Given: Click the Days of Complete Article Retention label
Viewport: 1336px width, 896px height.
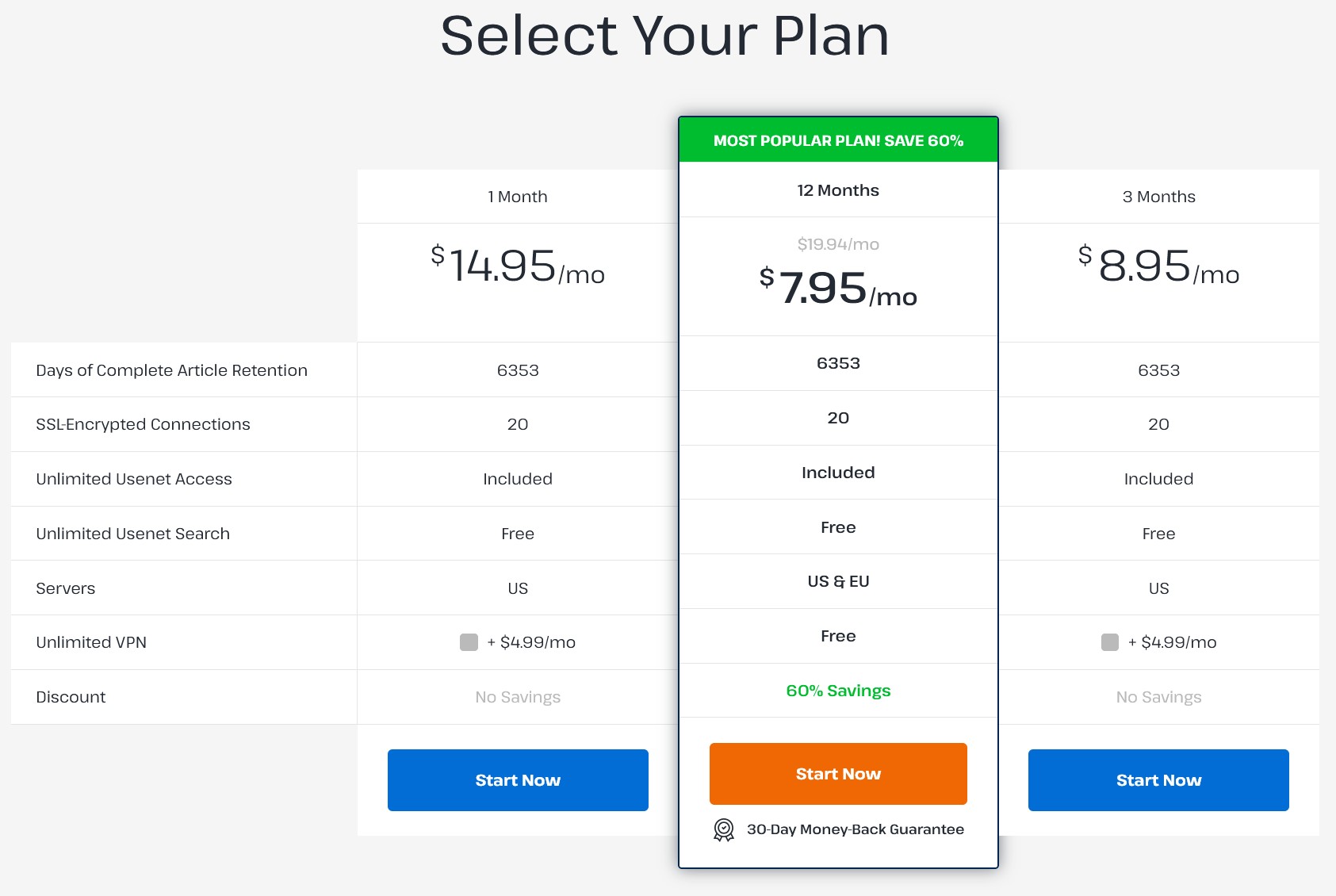Looking at the screenshot, I should [x=171, y=370].
